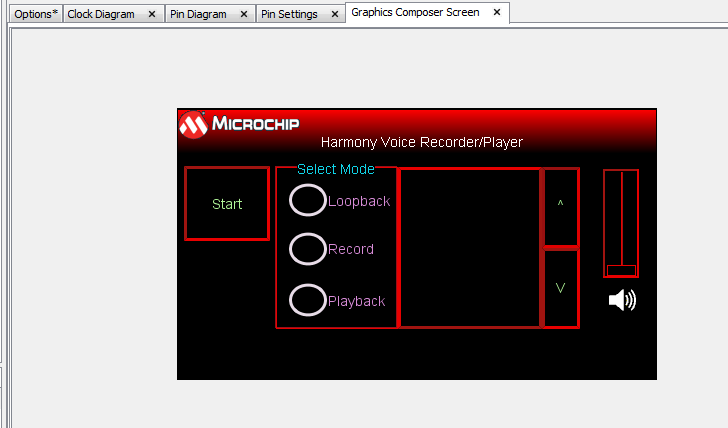
Task: Select the empty list box widget
Action: click(470, 248)
